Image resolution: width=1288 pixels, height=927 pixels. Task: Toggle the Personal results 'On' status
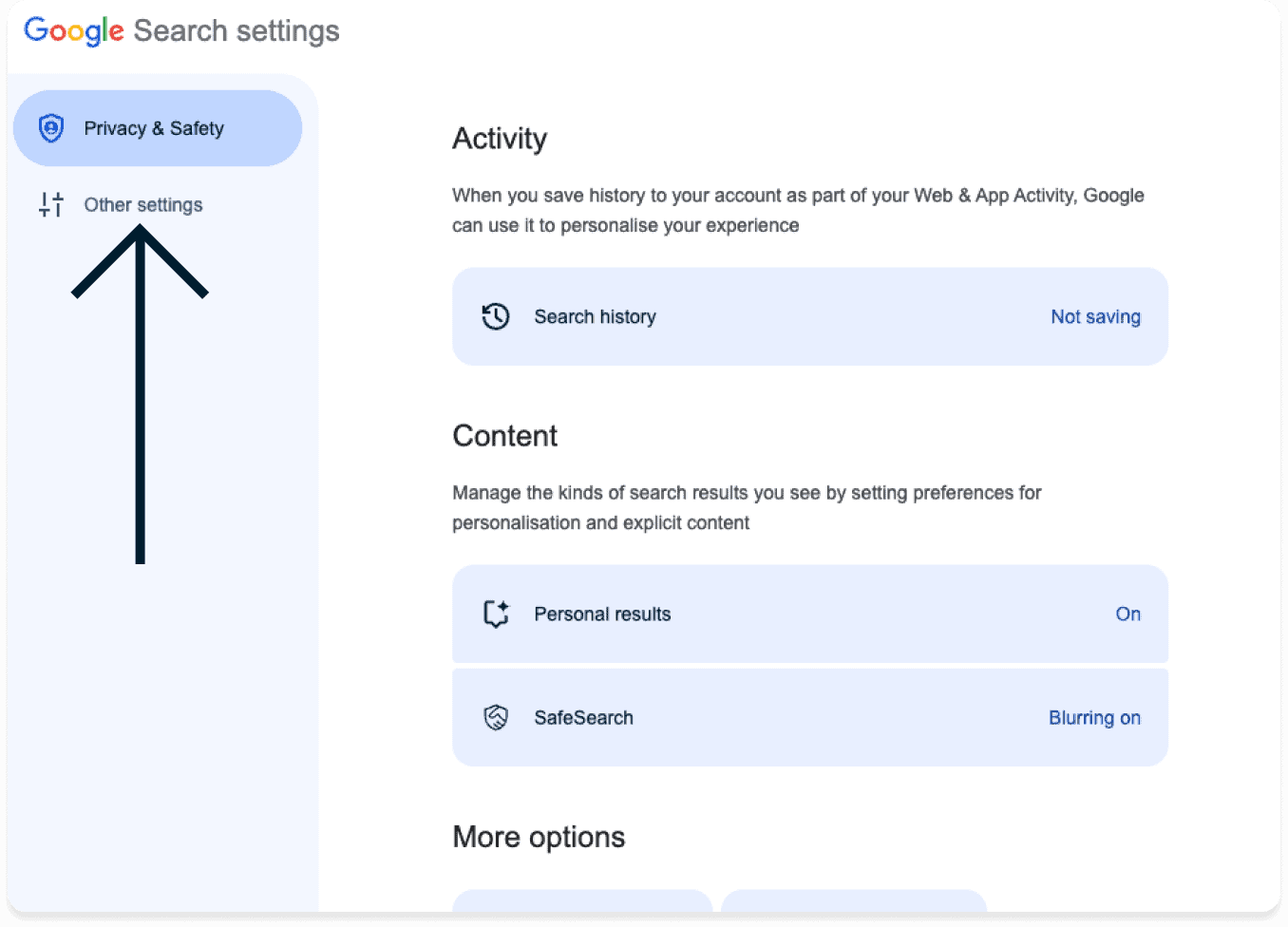[1127, 614]
